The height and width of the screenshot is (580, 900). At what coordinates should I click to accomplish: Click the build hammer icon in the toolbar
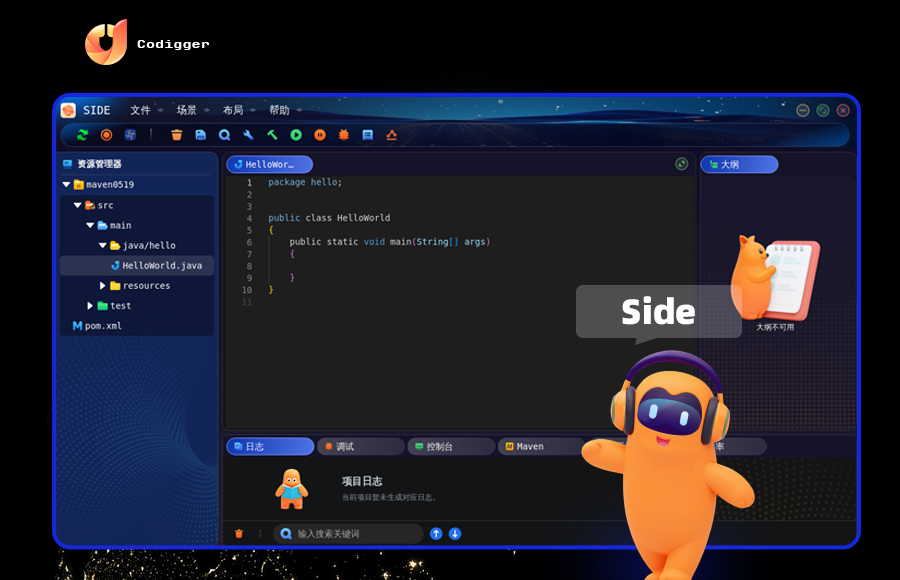click(273, 134)
